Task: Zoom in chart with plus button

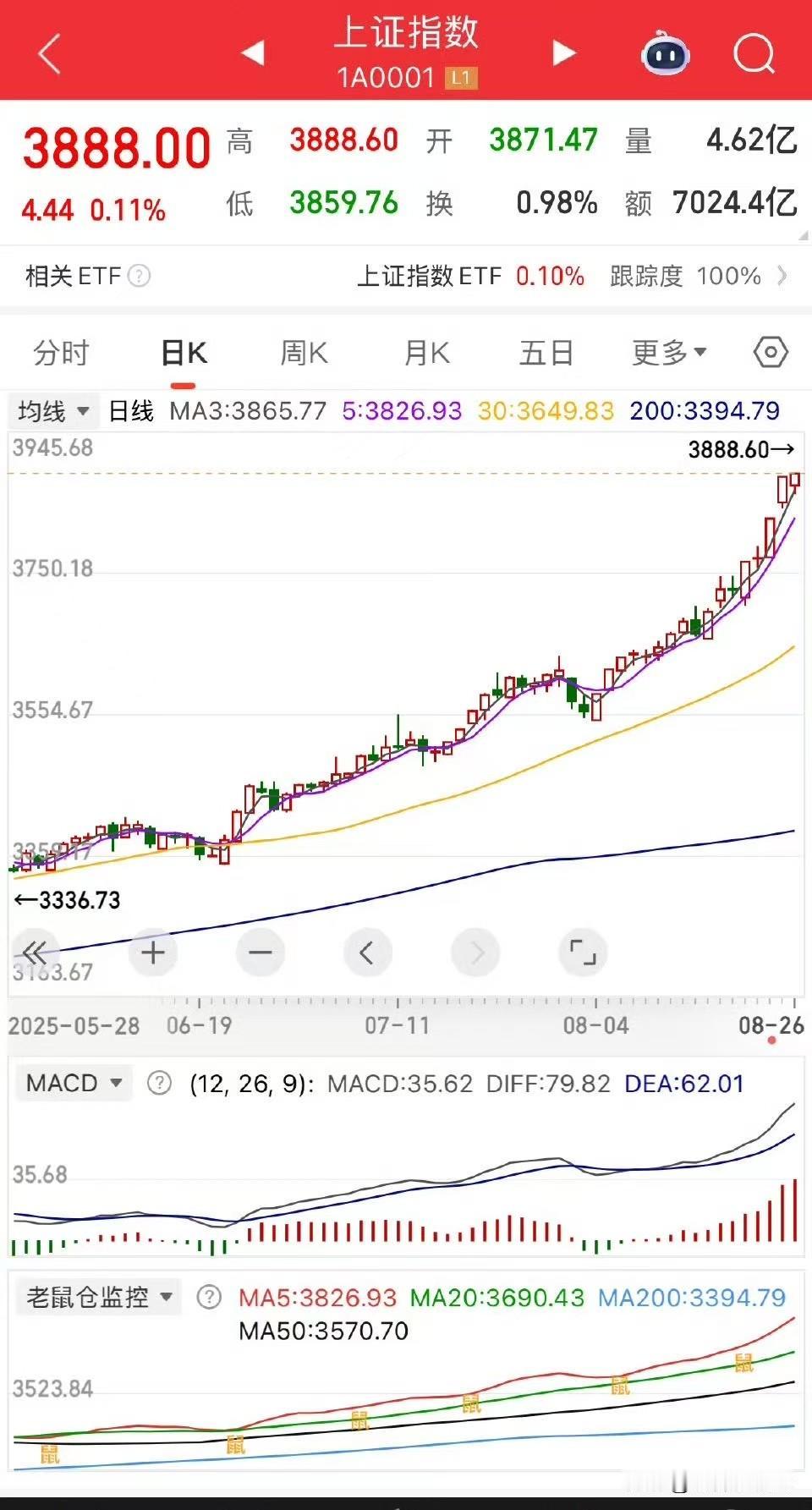Action: [x=153, y=953]
